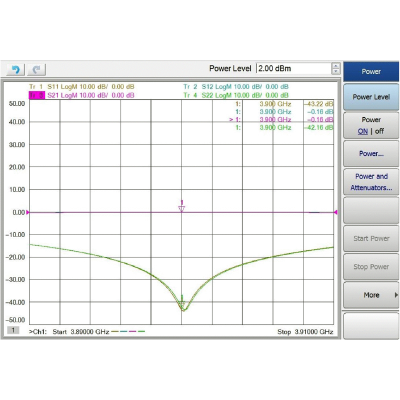Click the Start Power softkey
Screen dimensions: 400x400
[x=371, y=238]
